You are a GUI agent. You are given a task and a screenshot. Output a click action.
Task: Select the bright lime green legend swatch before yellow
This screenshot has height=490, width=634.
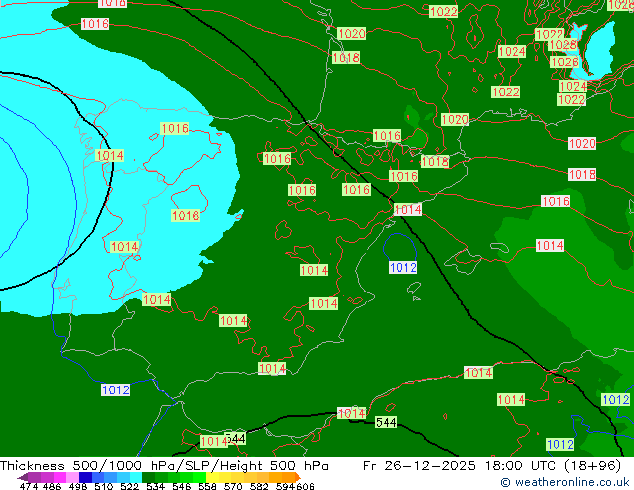(x=199, y=477)
